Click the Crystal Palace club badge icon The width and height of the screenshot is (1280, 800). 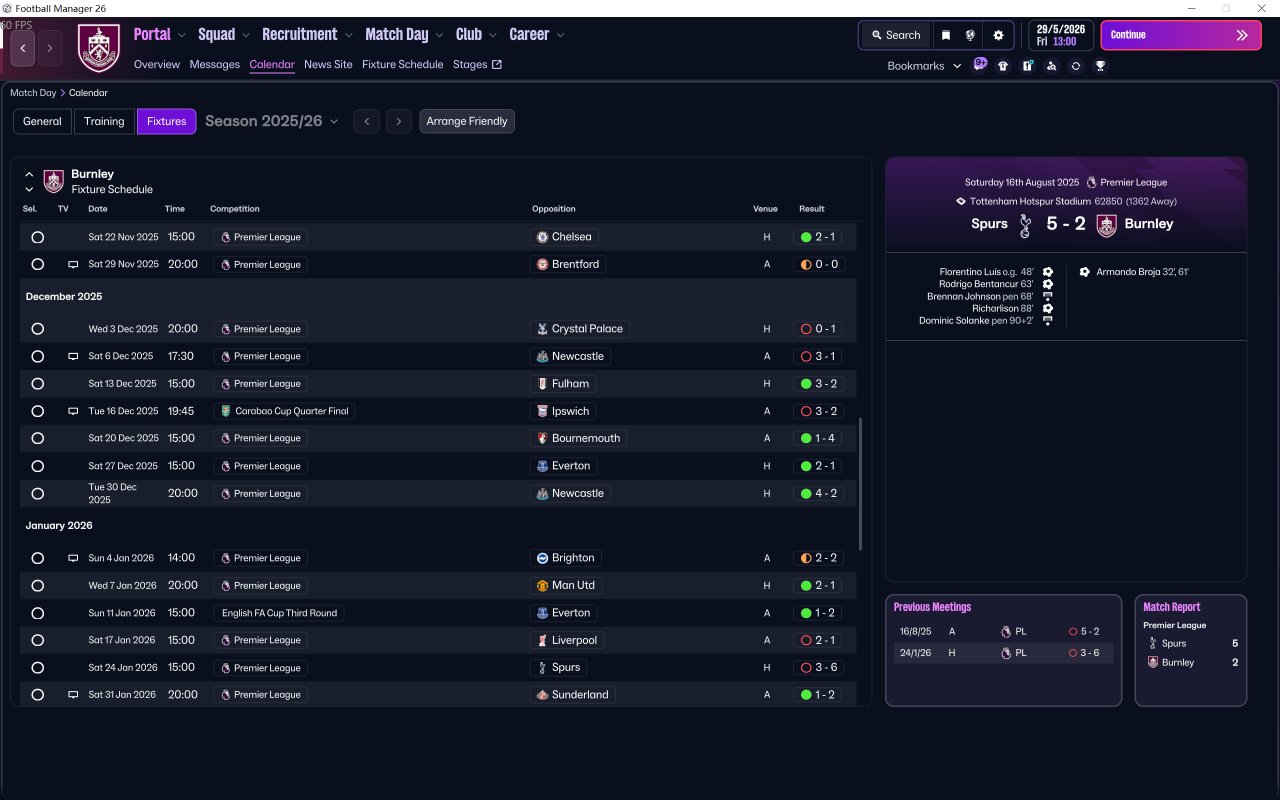(542, 329)
